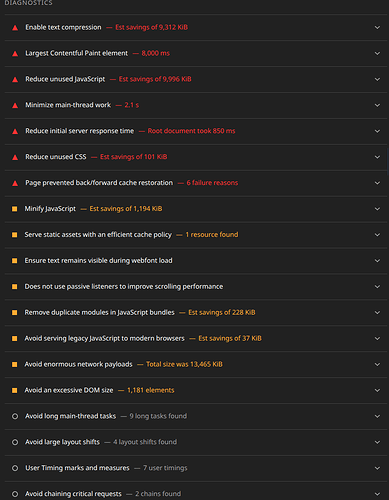Viewport: 389px width, 500px height.
Task: Click orange square beside Avoid an excessive DOM size
Action: (x=15, y=390)
